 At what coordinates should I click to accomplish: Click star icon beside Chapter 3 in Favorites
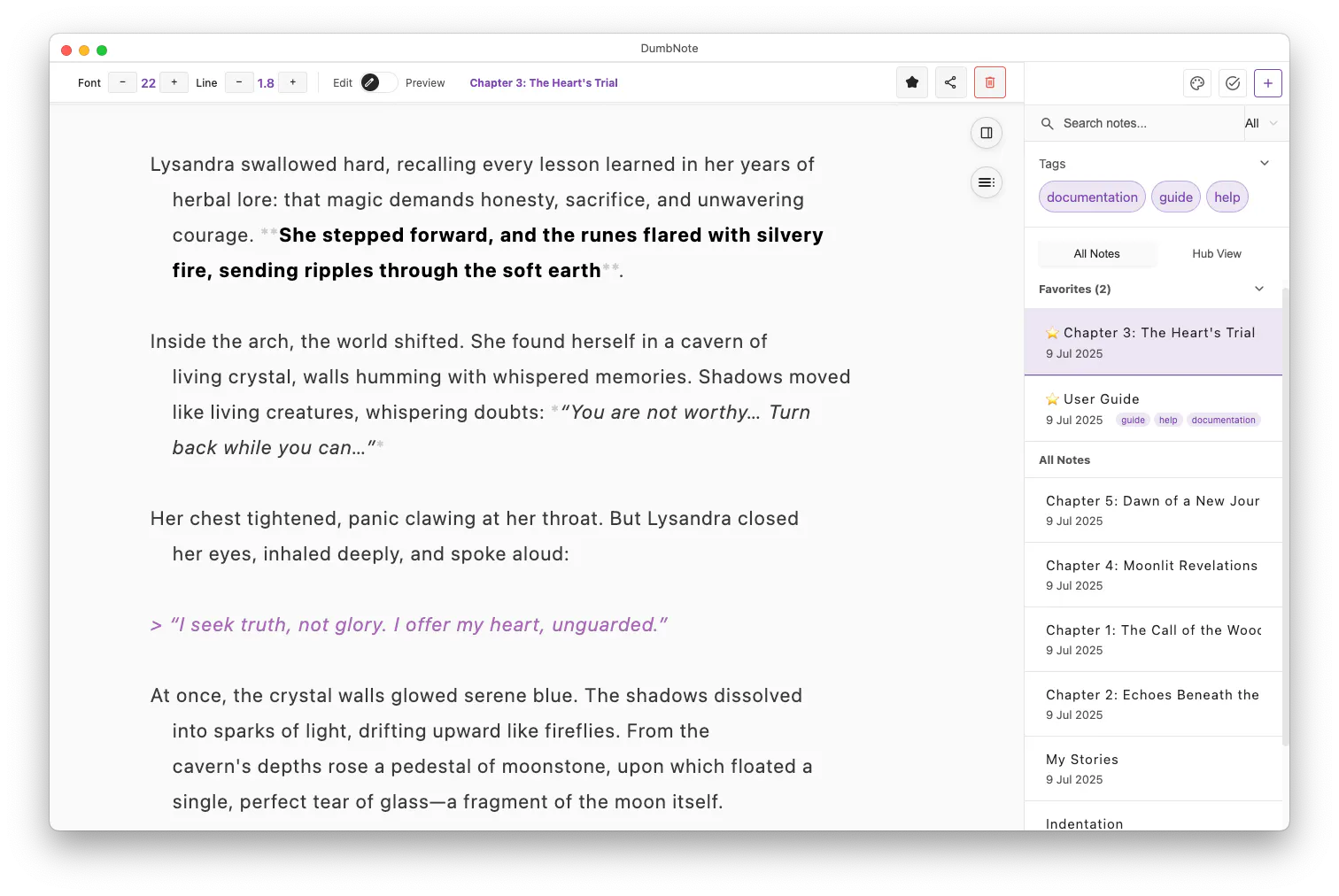click(1052, 333)
